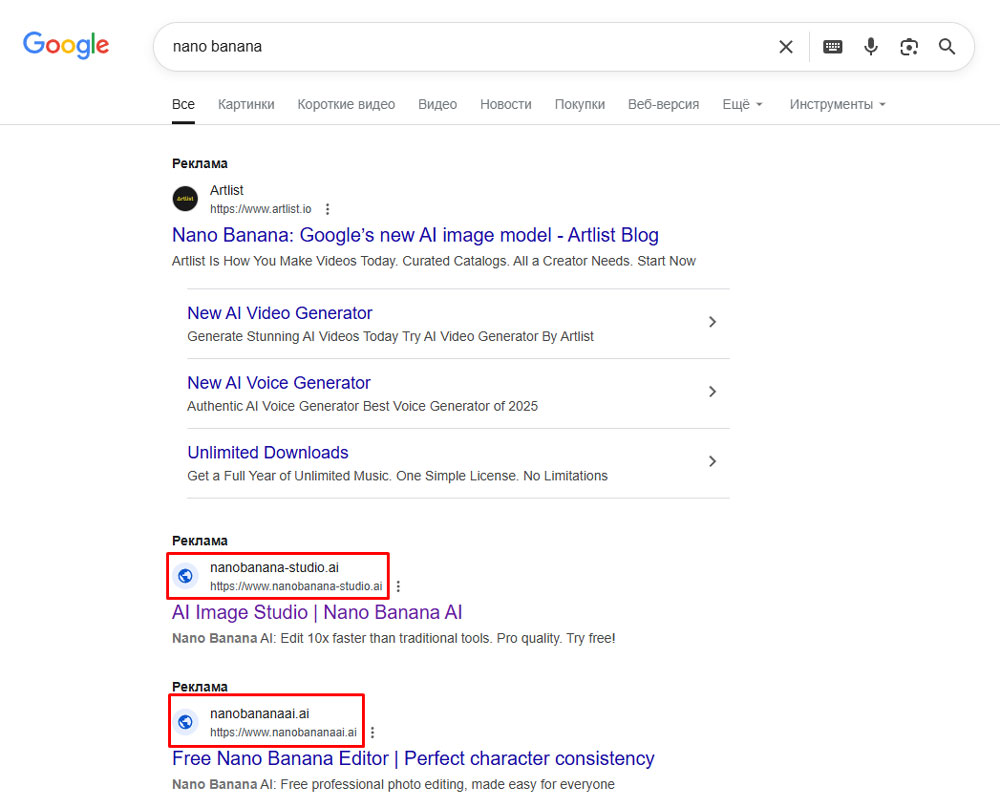Open New AI Voice Generator link
The height and width of the screenshot is (808, 1000).
tap(279, 383)
